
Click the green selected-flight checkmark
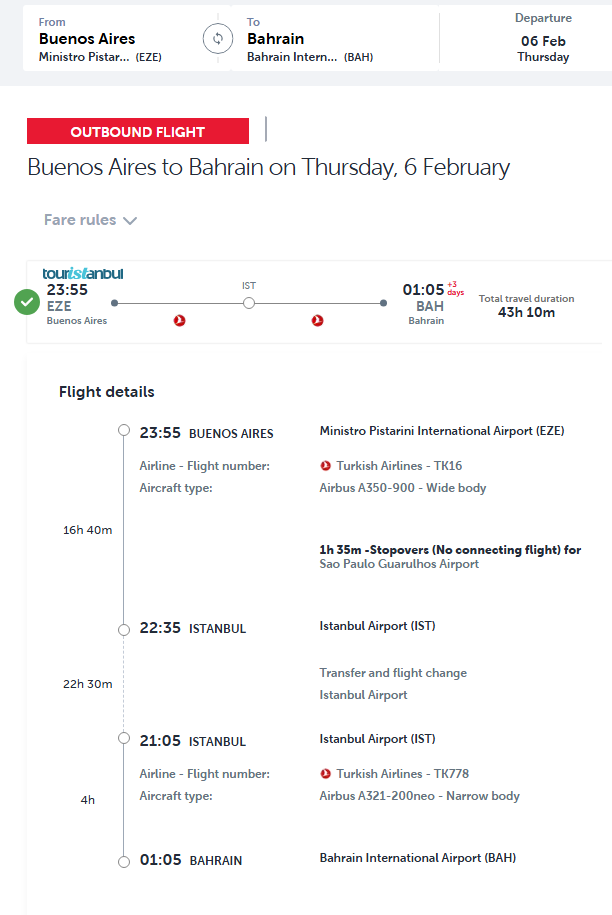(28, 302)
